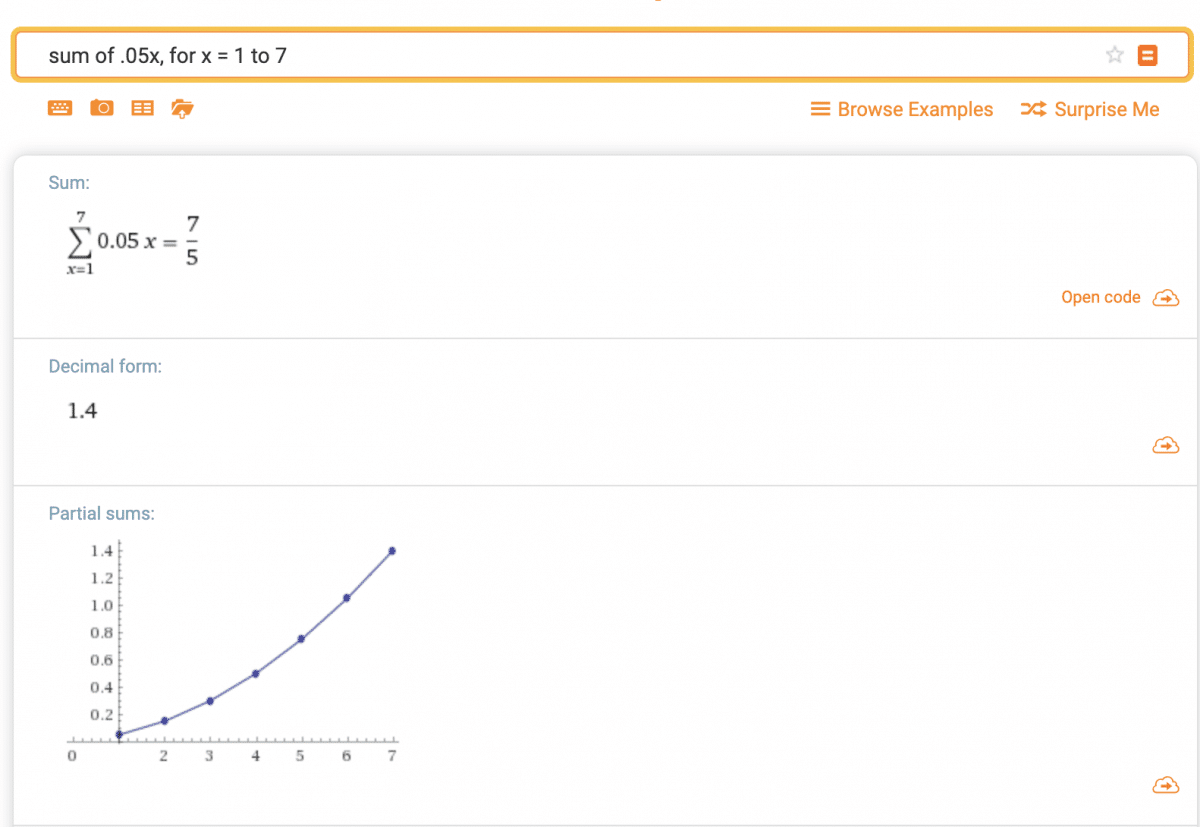
Task: Click cloud icon next to Open code
Action: (x=1166, y=298)
